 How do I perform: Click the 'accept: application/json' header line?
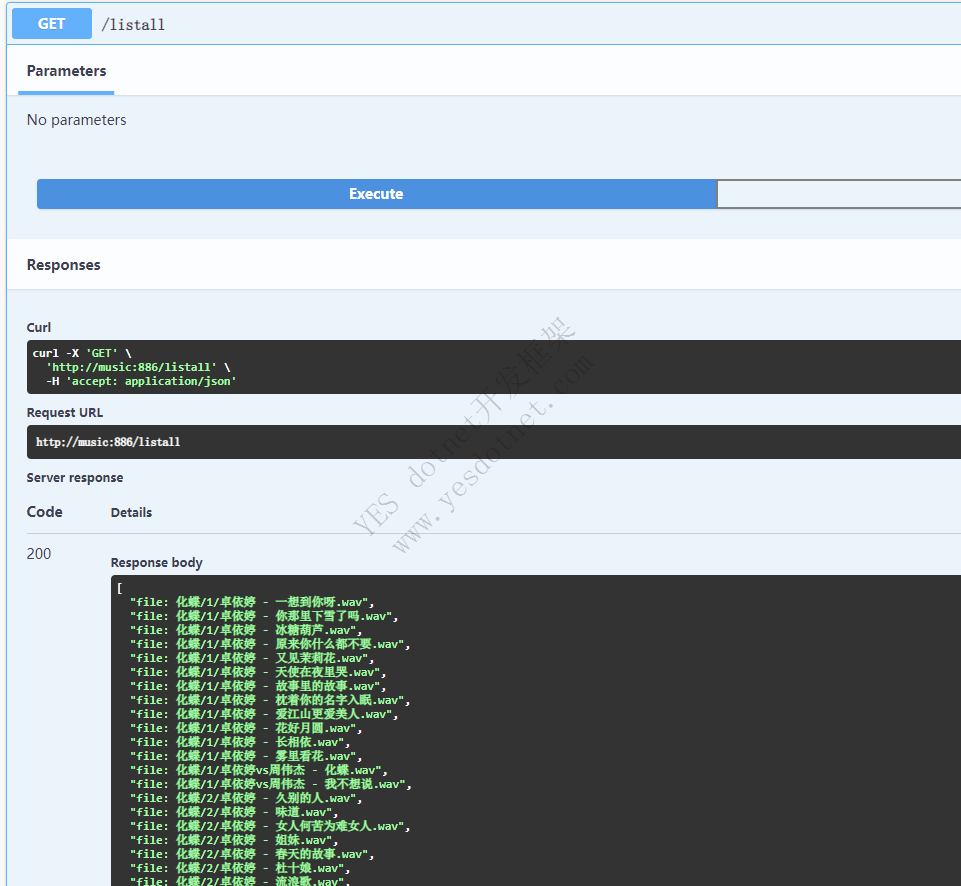point(142,381)
